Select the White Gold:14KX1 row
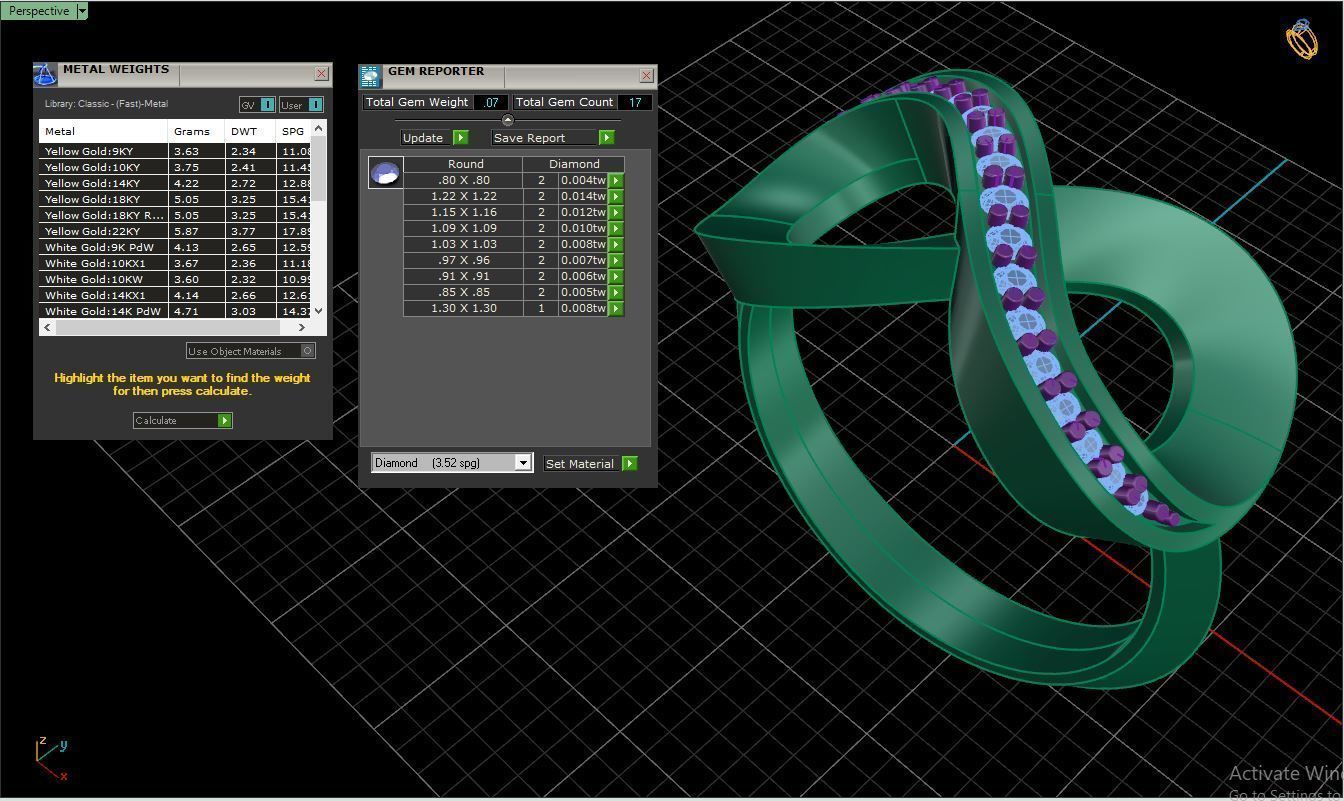This screenshot has height=801, width=1344. point(176,295)
